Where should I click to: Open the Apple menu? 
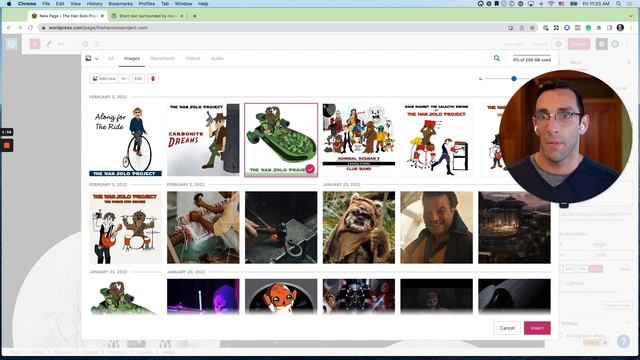pos(9,4)
